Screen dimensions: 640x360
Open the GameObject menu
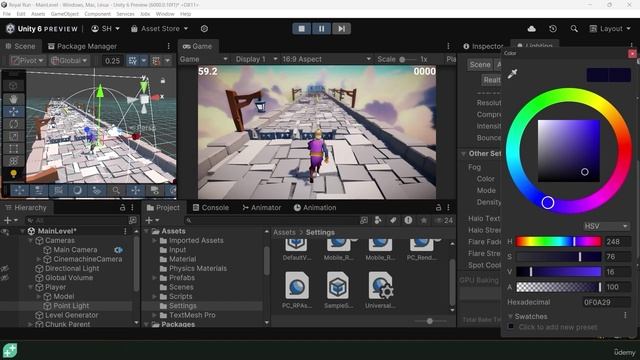point(64,14)
